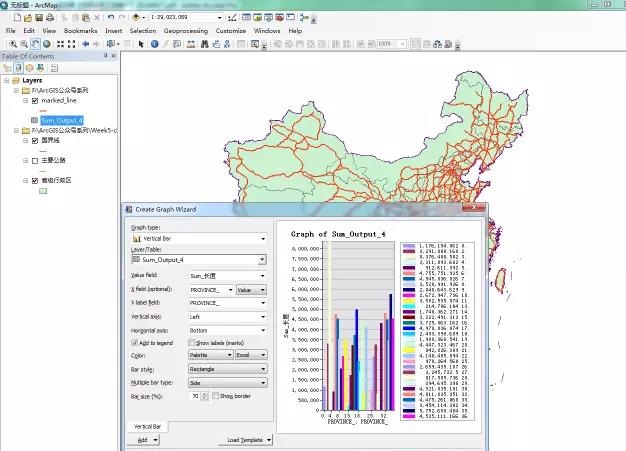Open the Customize menu

(x=231, y=31)
